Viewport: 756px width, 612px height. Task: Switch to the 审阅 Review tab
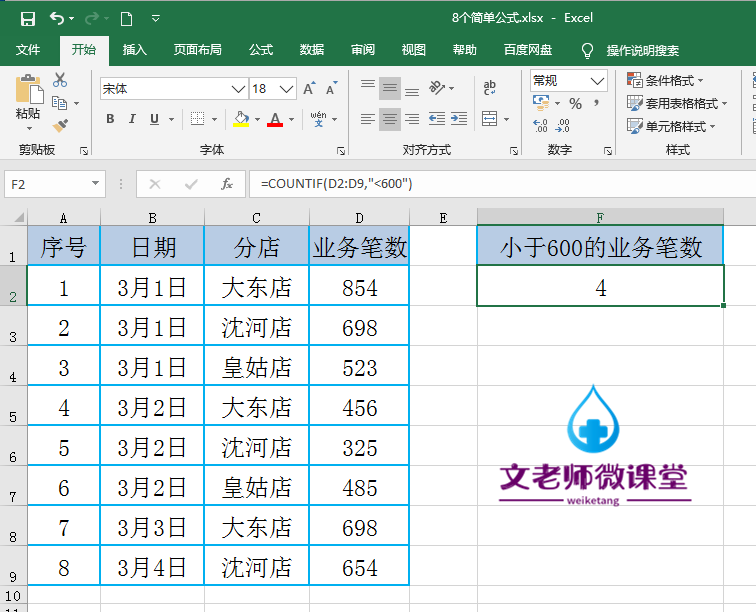click(x=363, y=50)
